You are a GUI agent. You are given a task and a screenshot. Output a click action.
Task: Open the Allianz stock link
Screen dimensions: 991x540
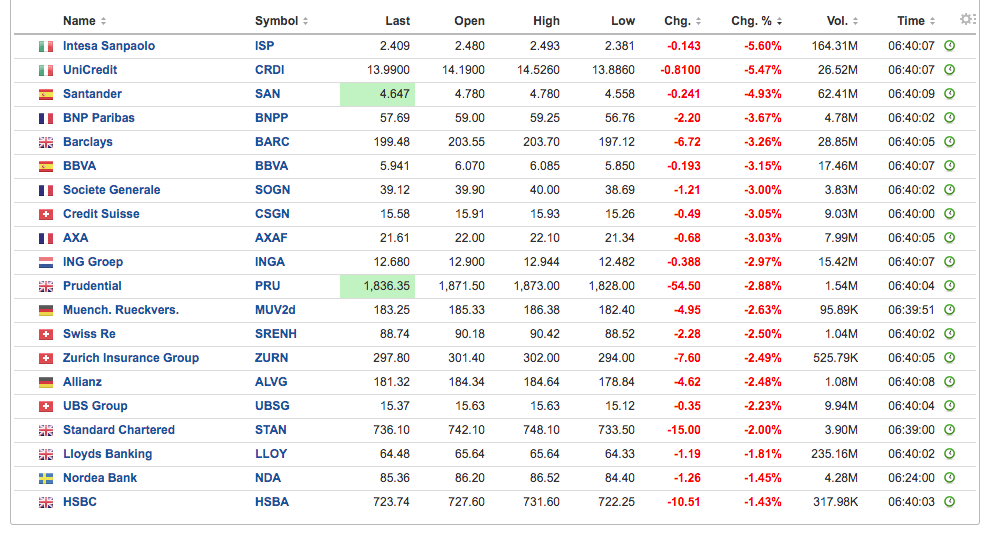pyautogui.click(x=82, y=382)
